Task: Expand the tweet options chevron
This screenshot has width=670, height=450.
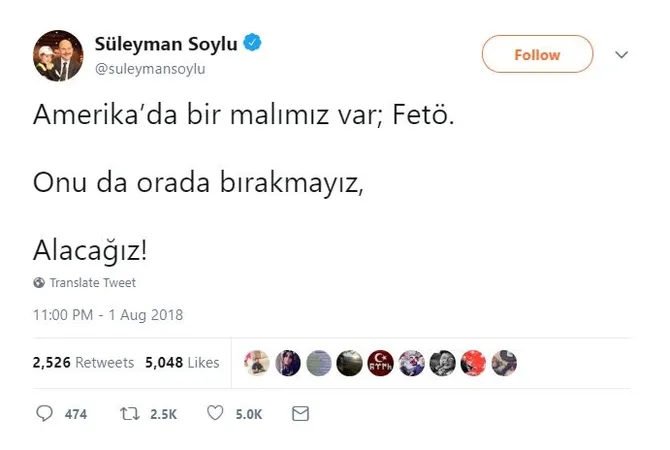Action: [x=621, y=54]
